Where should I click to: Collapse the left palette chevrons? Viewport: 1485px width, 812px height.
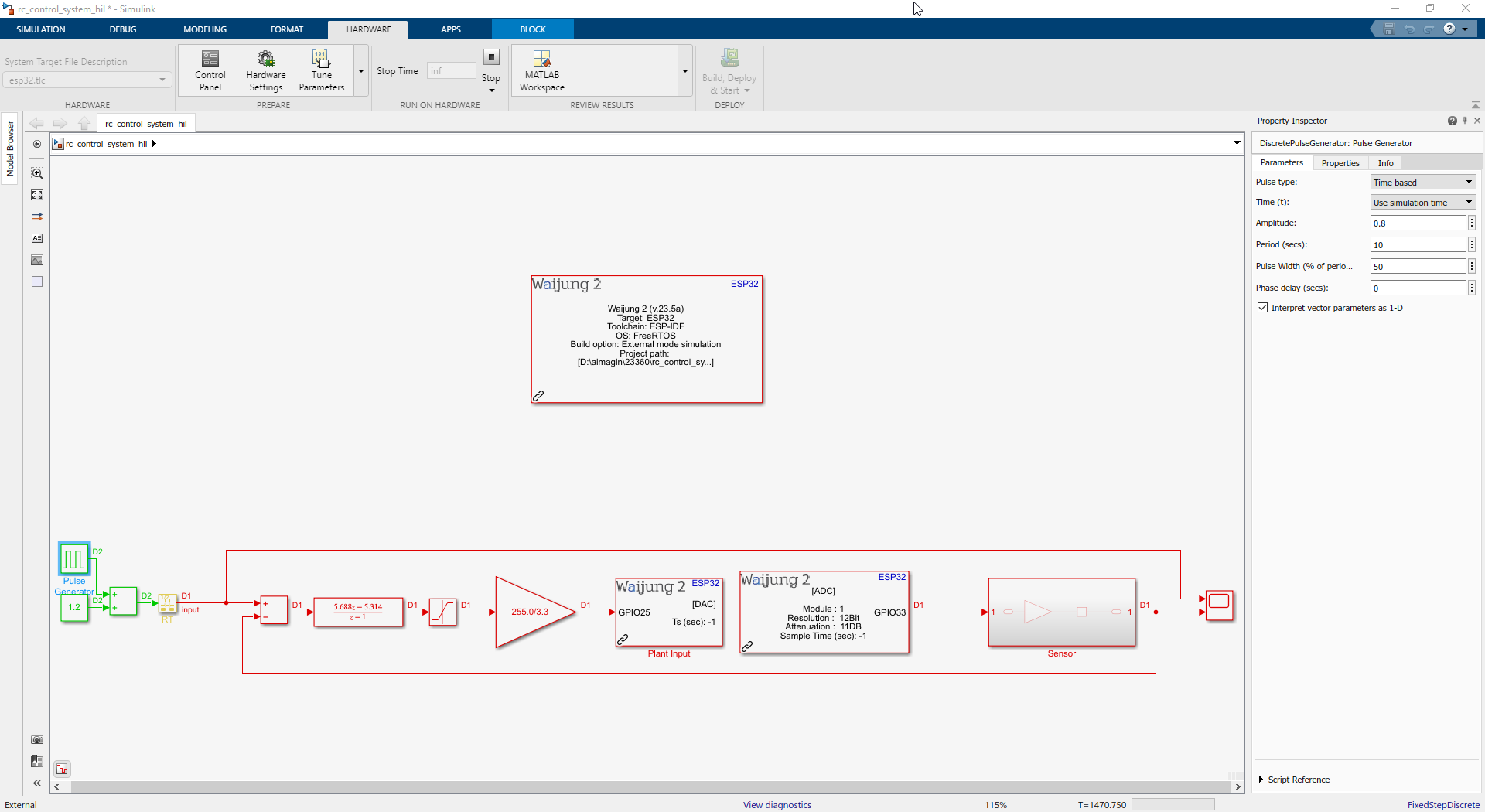coord(37,783)
